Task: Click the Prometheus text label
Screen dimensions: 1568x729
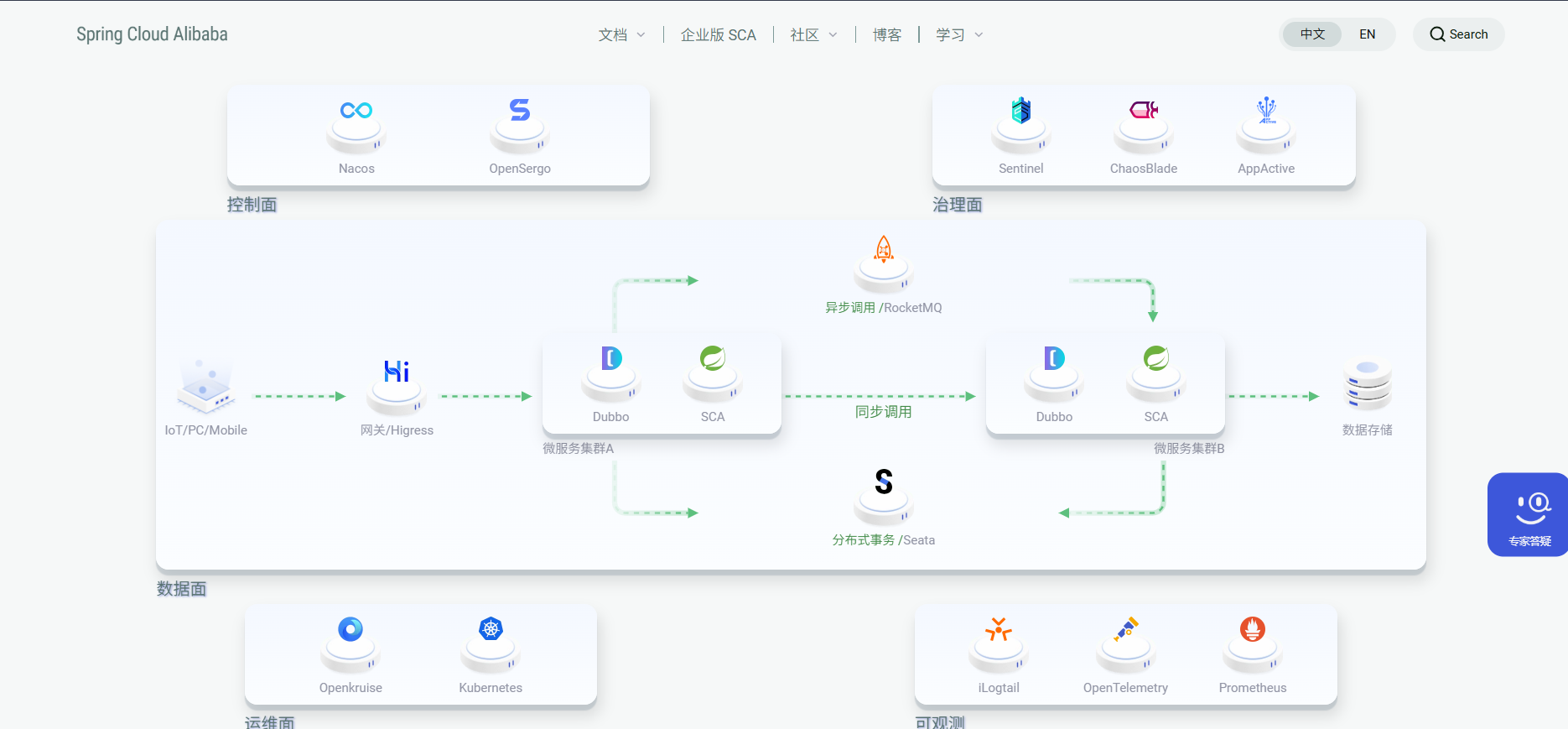Action: (x=1253, y=688)
